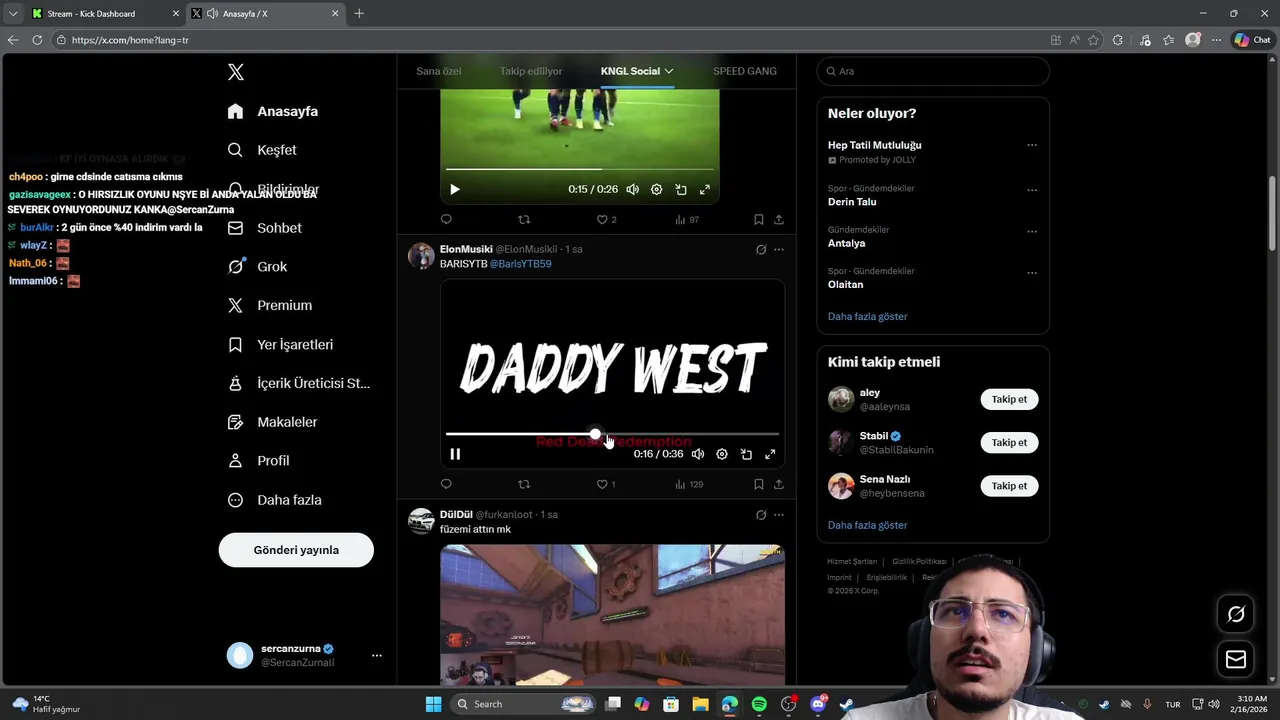
Task: Bookmark the football video post
Action: pyautogui.click(x=759, y=220)
